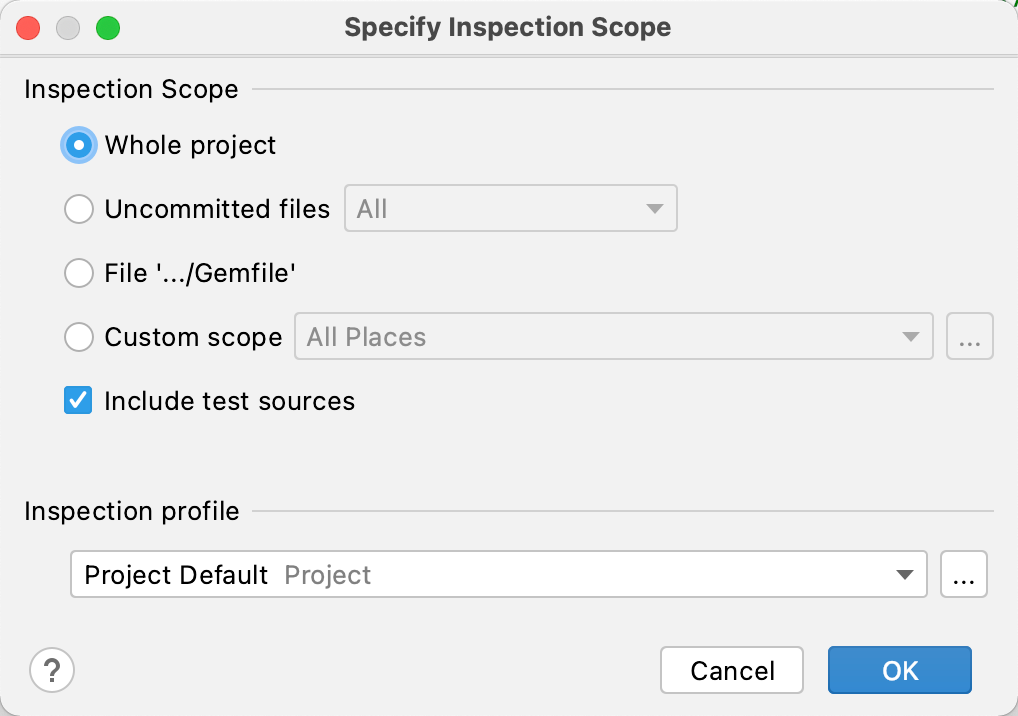Viewport: 1018px width, 716px height.
Task: Open custom scope editor via '...' button
Action: click(969, 336)
